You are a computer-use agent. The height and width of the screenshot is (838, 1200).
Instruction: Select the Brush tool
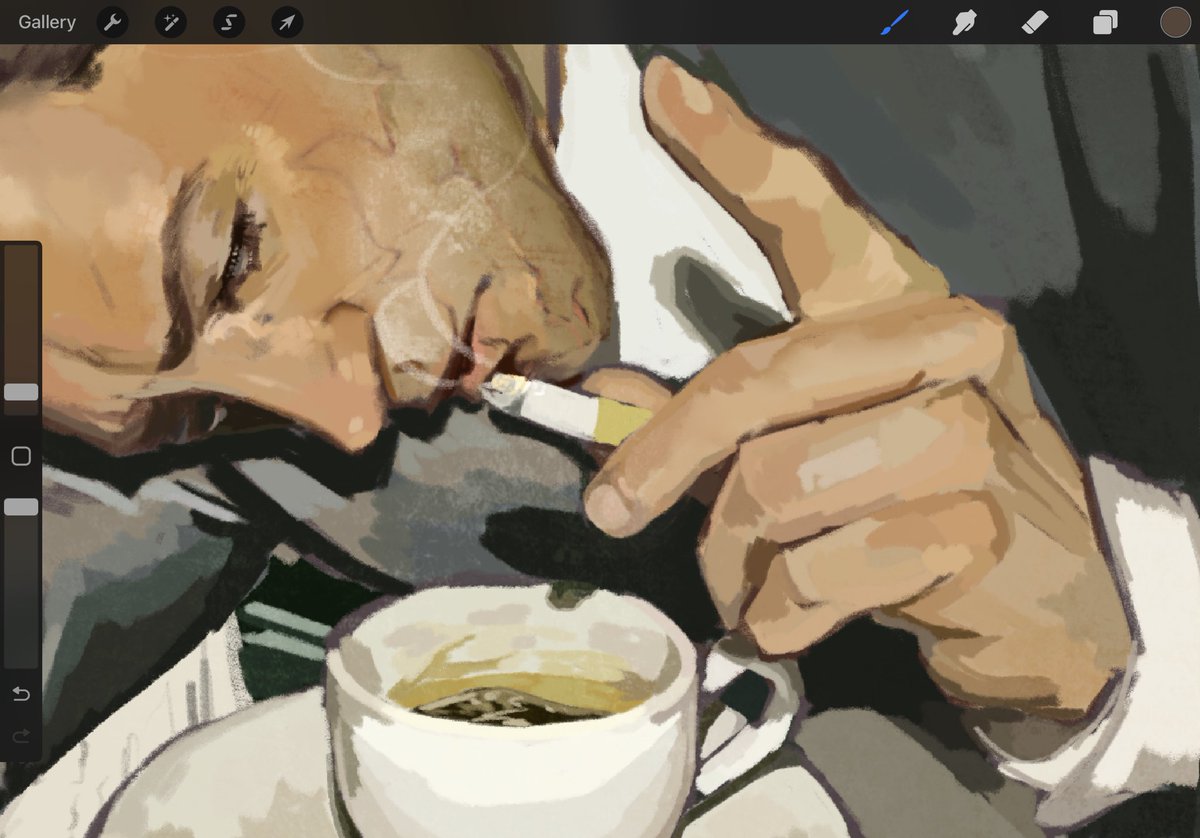[x=895, y=22]
